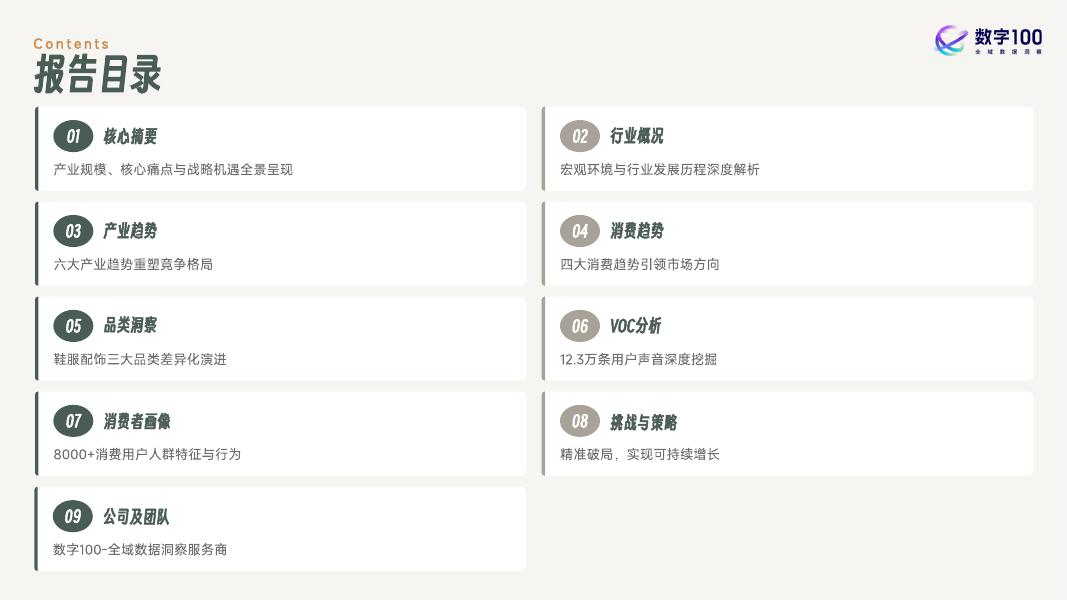The image size is (1067, 600).
Task: Click the 05 number badge
Action: pyautogui.click(x=73, y=326)
